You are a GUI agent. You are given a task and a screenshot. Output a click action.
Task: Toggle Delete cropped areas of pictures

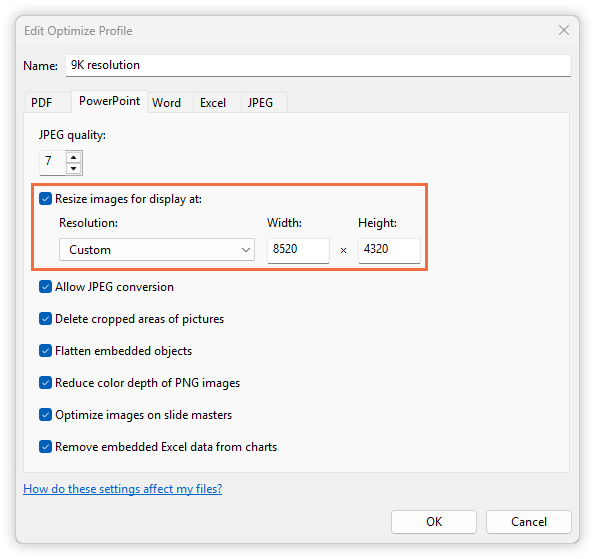click(45, 318)
